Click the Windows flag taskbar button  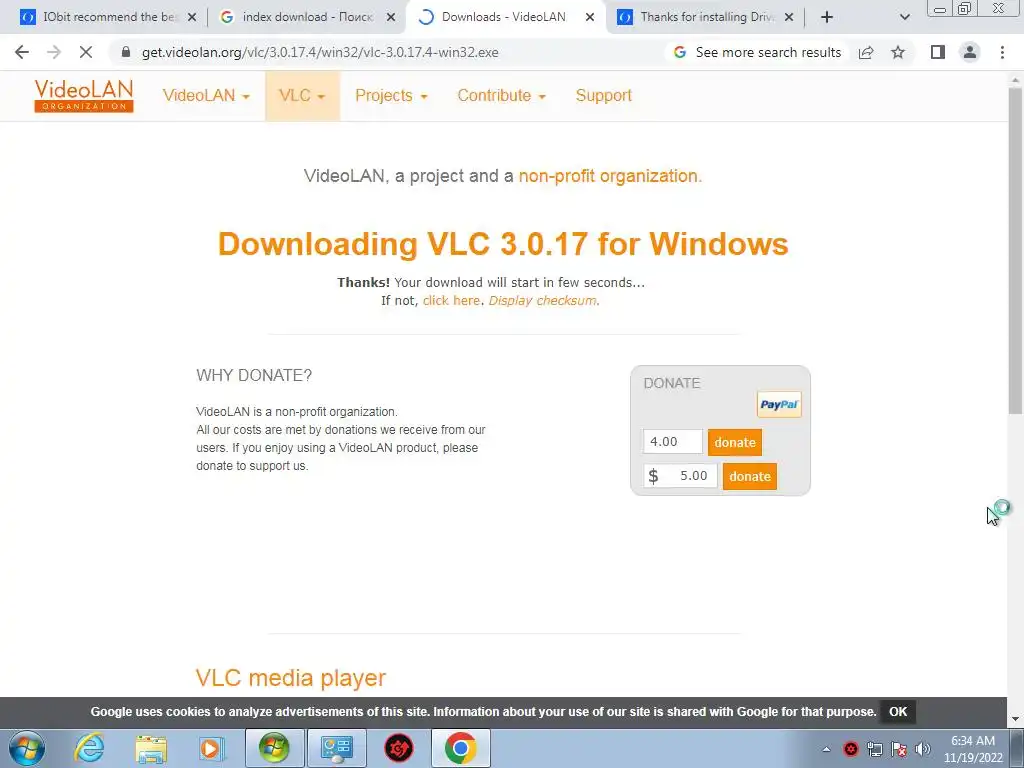[x=274, y=748]
